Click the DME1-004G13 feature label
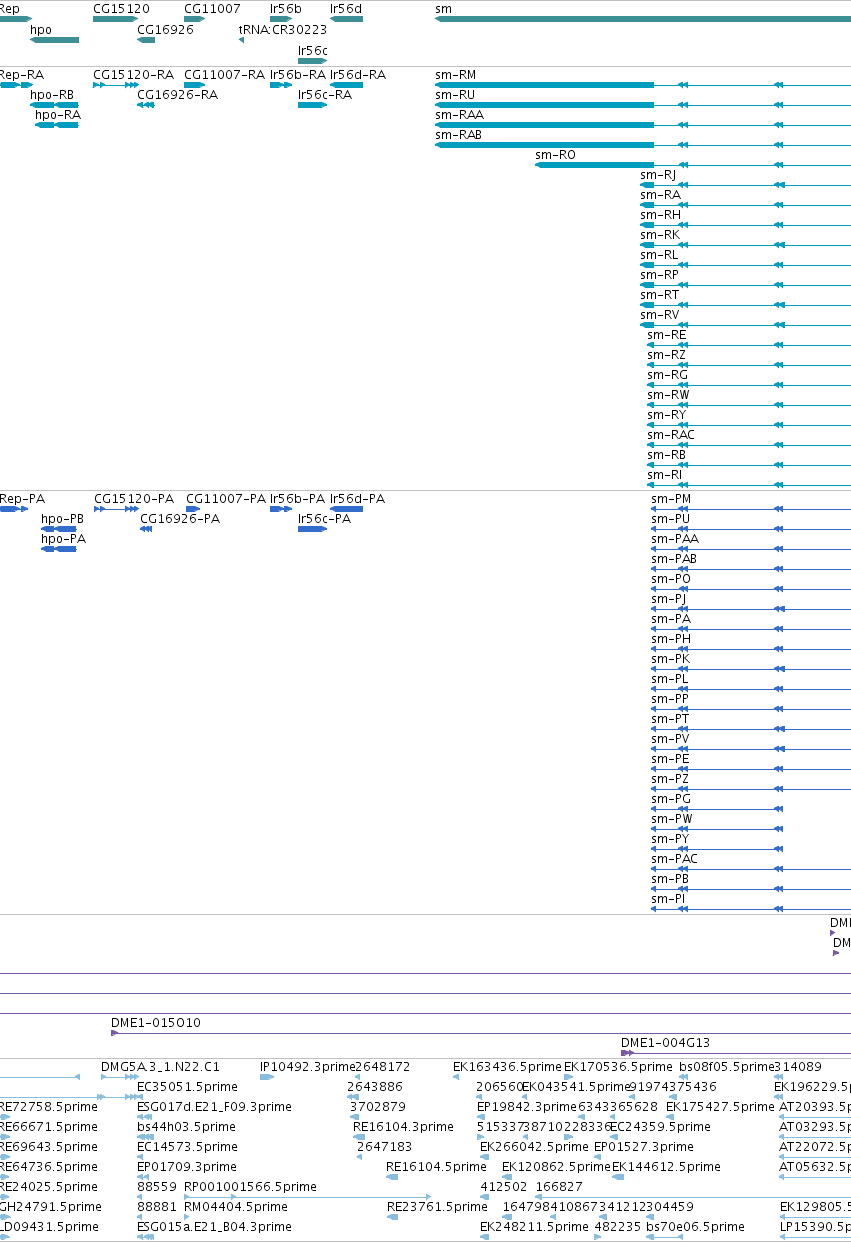 [x=666, y=1043]
